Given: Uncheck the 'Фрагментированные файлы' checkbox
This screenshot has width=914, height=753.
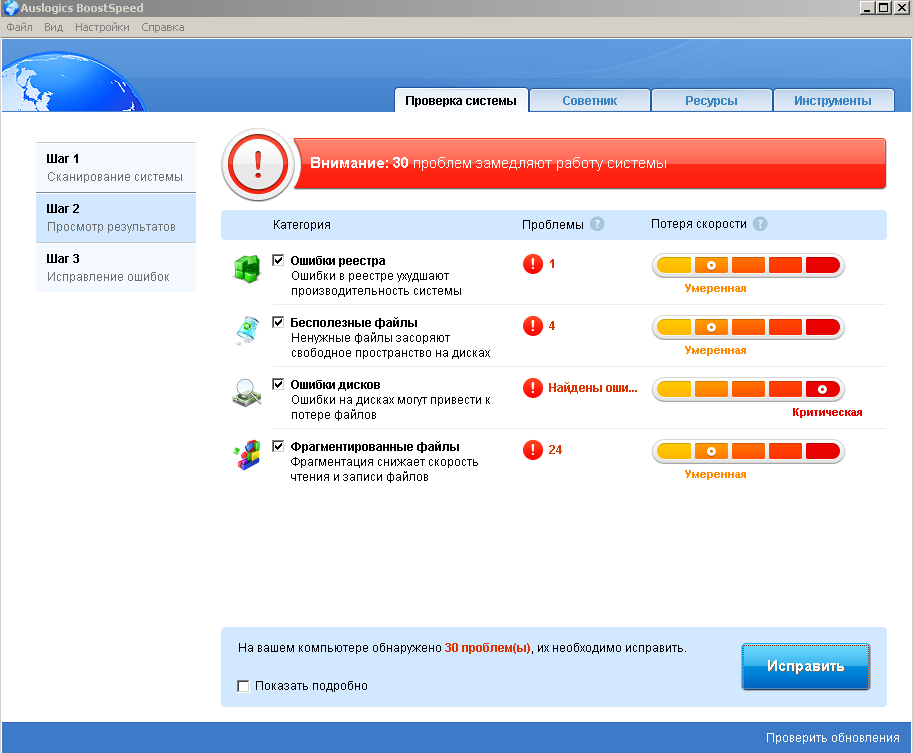Looking at the screenshot, I should tap(278, 446).
